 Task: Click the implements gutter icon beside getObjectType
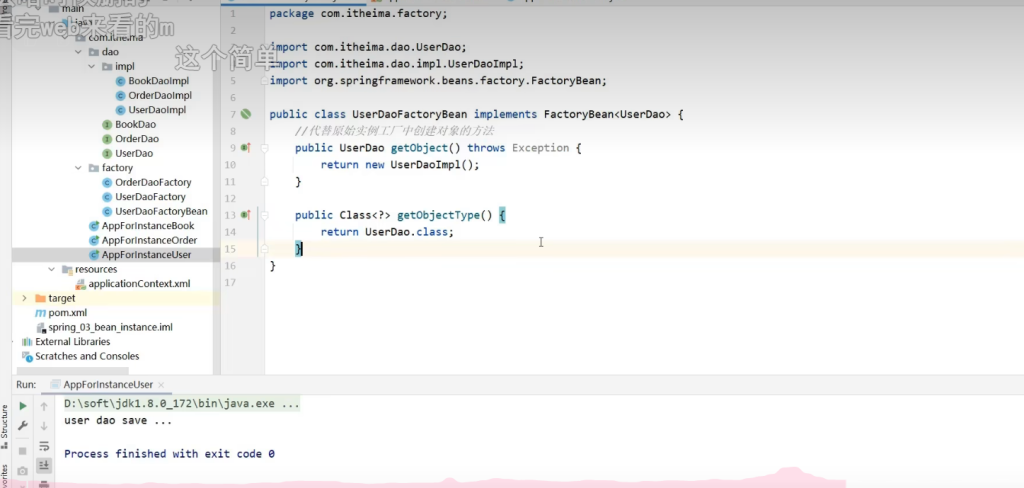(x=245, y=215)
